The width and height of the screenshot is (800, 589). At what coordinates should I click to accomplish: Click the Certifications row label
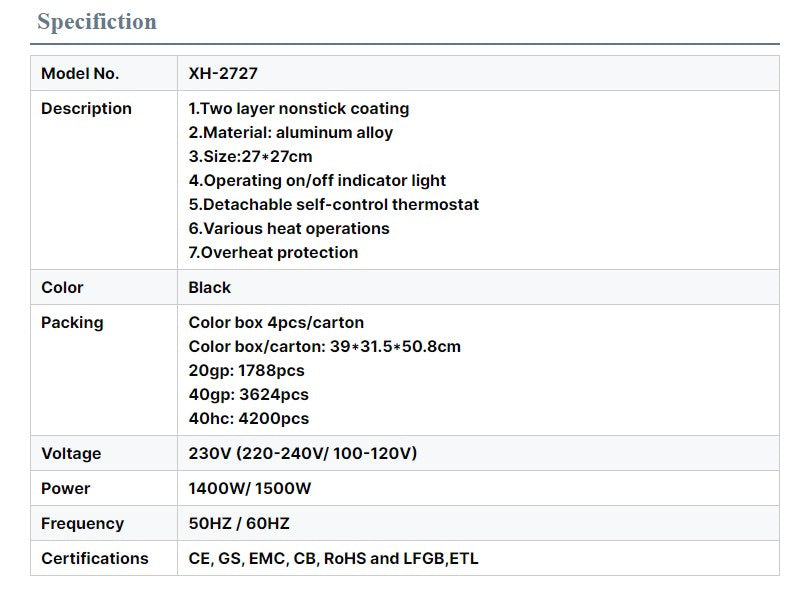click(x=95, y=558)
